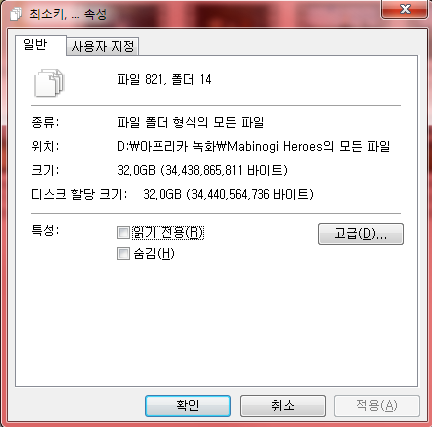Tick the 숨김(H) checkbox
This screenshot has width=432, height=427.
(x=123, y=254)
